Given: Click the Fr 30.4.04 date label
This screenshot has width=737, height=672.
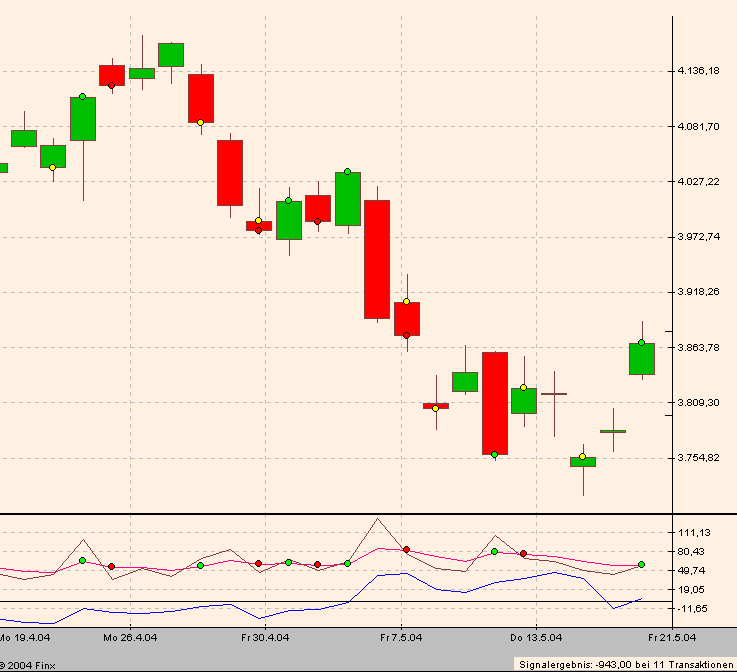Looking at the screenshot, I should (265, 638).
